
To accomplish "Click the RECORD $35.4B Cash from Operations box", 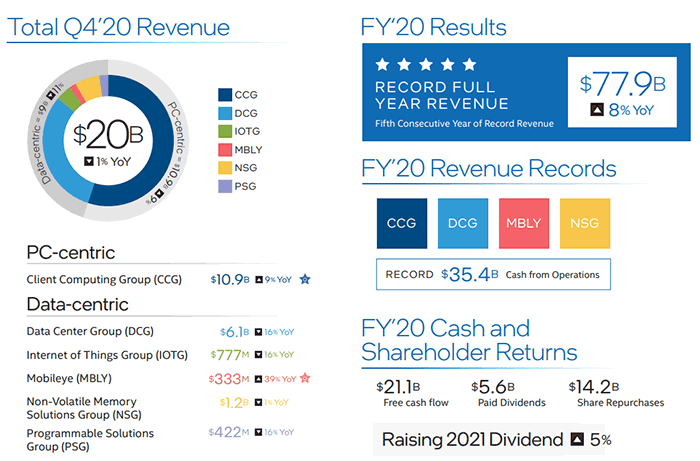I will (x=493, y=274).
